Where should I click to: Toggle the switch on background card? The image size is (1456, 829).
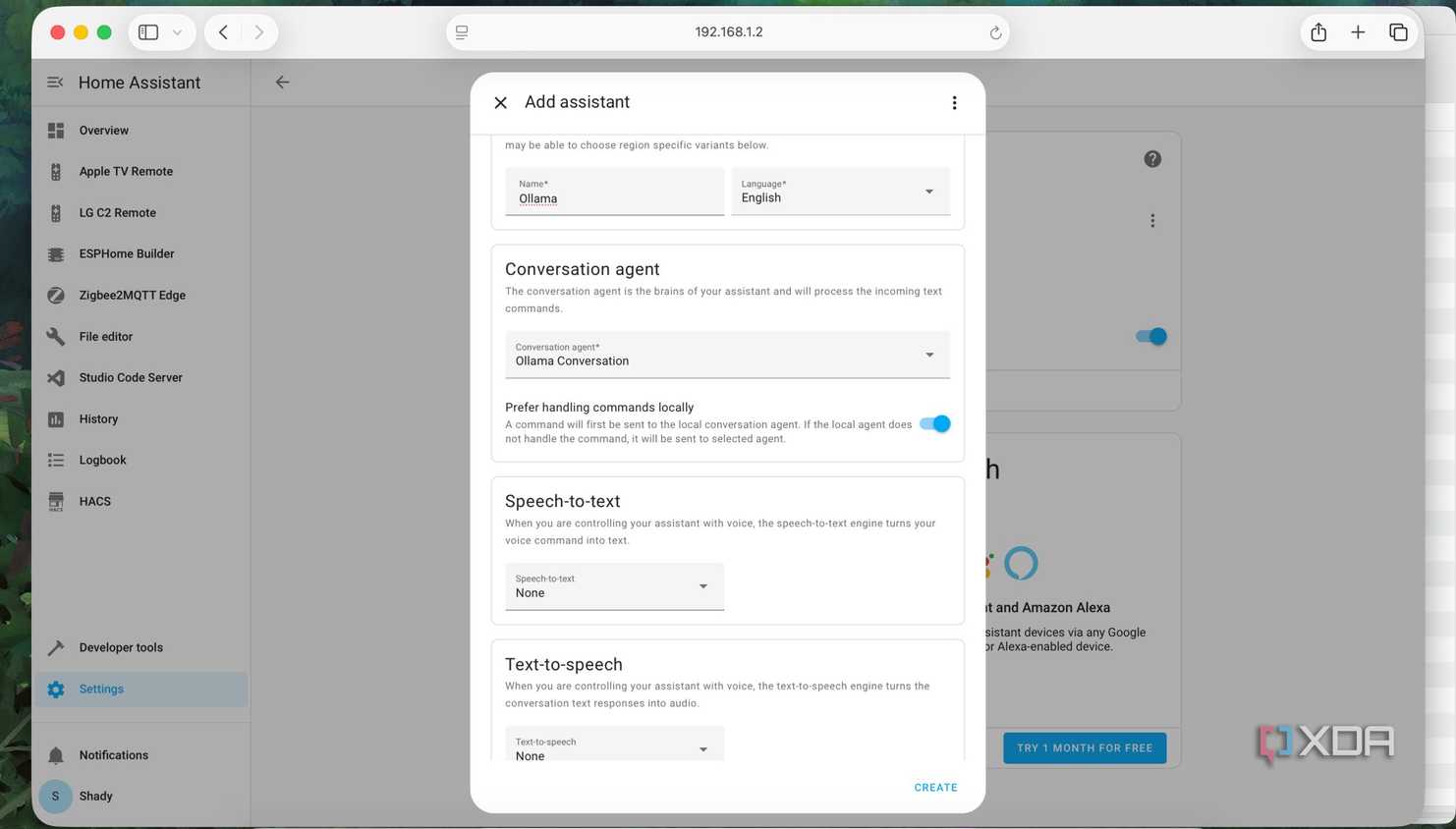(x=1150, y=336)
